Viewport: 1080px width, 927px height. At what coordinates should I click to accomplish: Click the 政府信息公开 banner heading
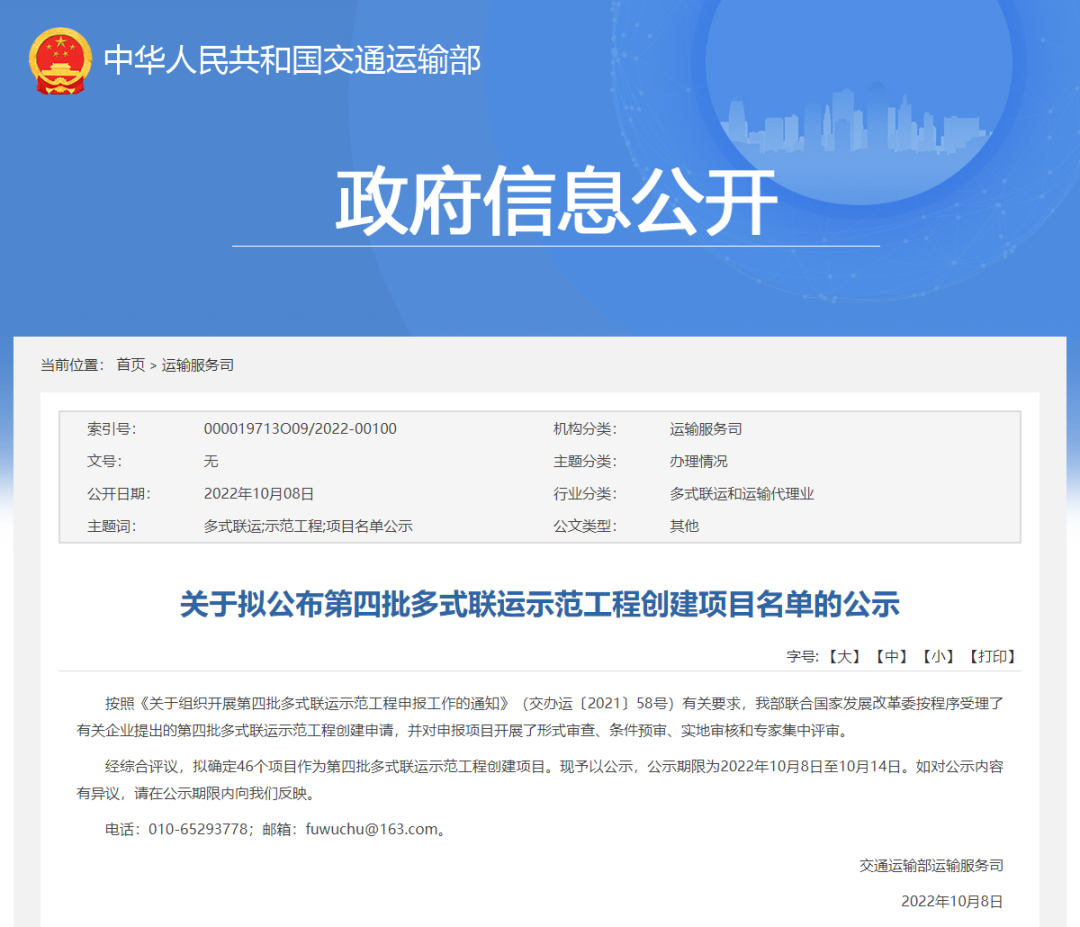click(x=555, y=202)
